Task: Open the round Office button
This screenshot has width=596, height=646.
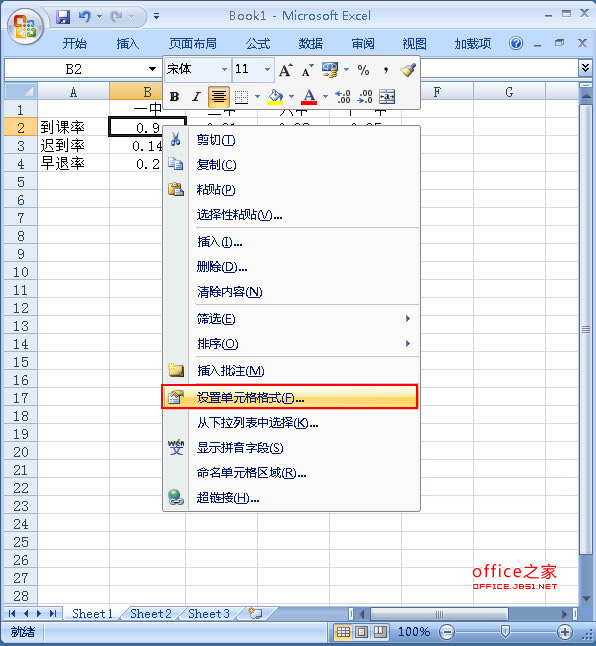Action: (x=25, y=26)
